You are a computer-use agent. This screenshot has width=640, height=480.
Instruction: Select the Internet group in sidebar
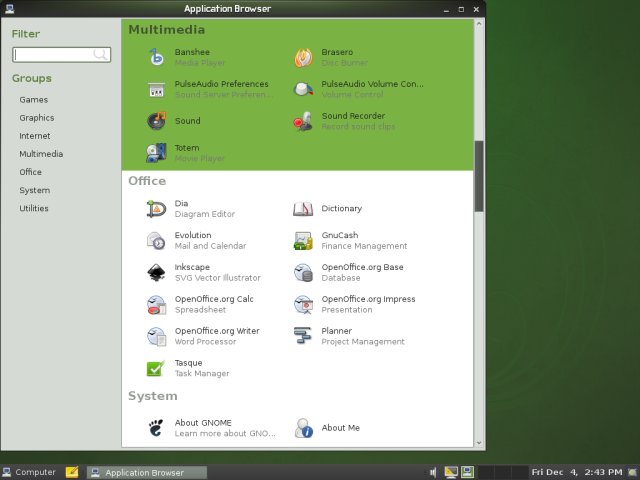click(35, 136)
